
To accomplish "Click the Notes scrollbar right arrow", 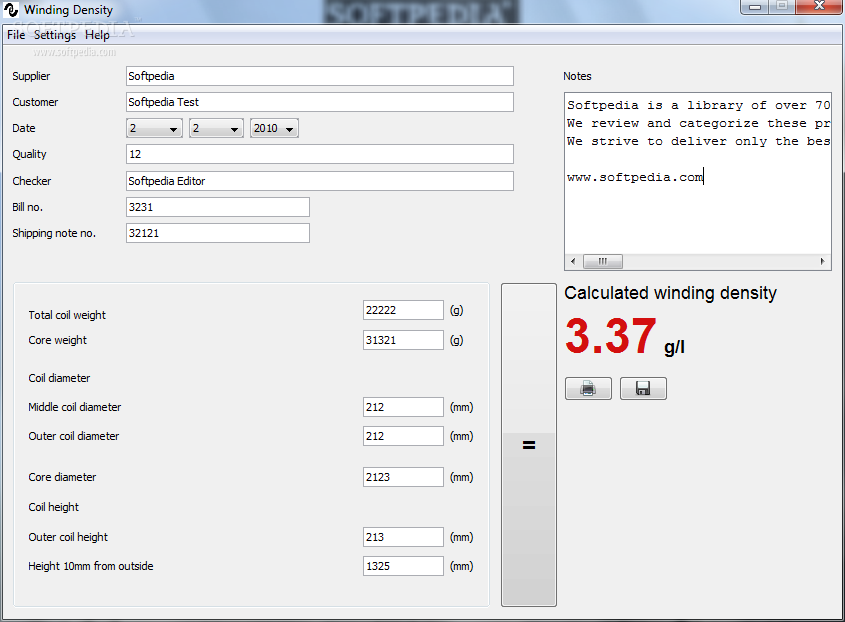I will click(x=823, y=261).
